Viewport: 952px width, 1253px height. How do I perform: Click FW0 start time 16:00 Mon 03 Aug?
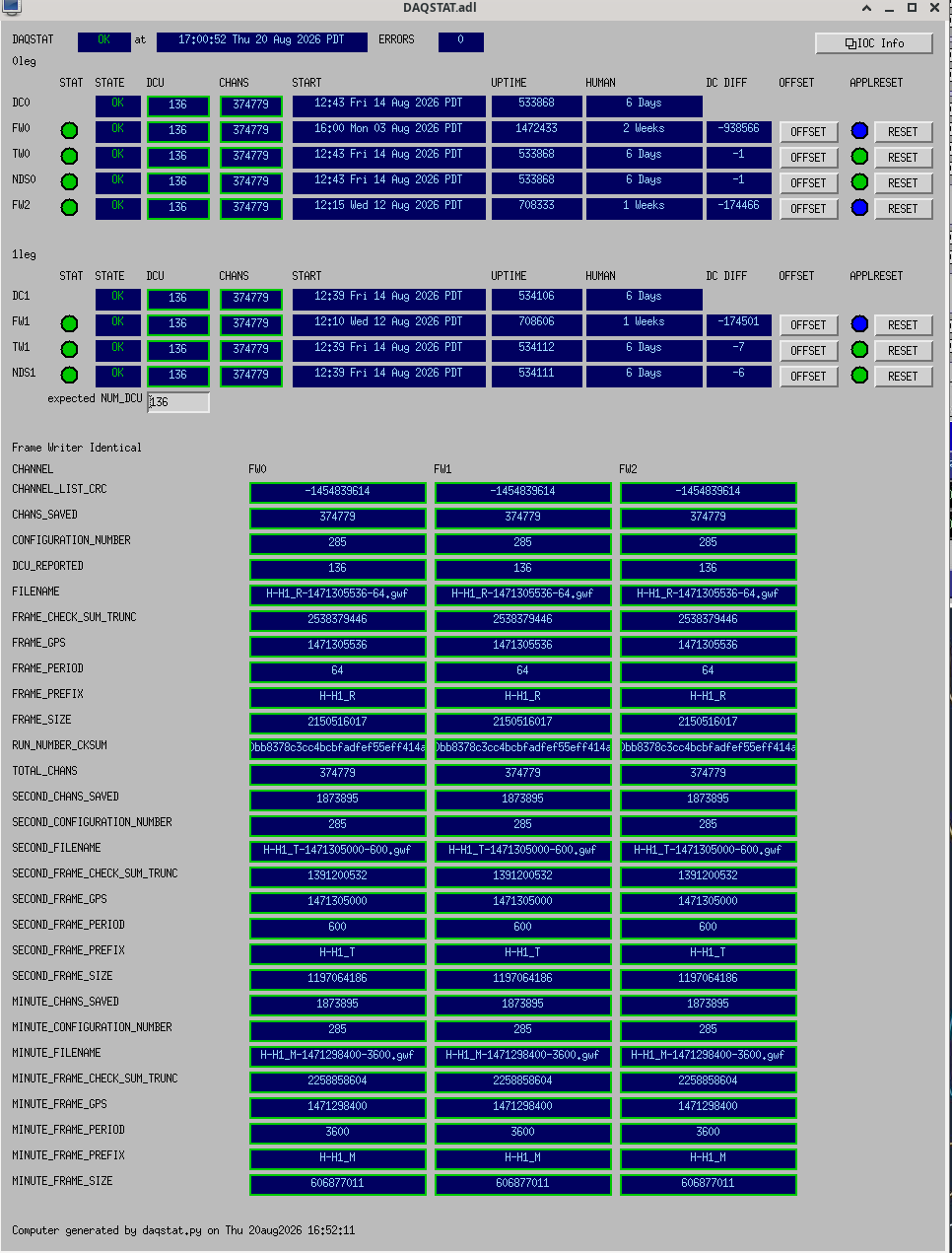pos(388,130)
